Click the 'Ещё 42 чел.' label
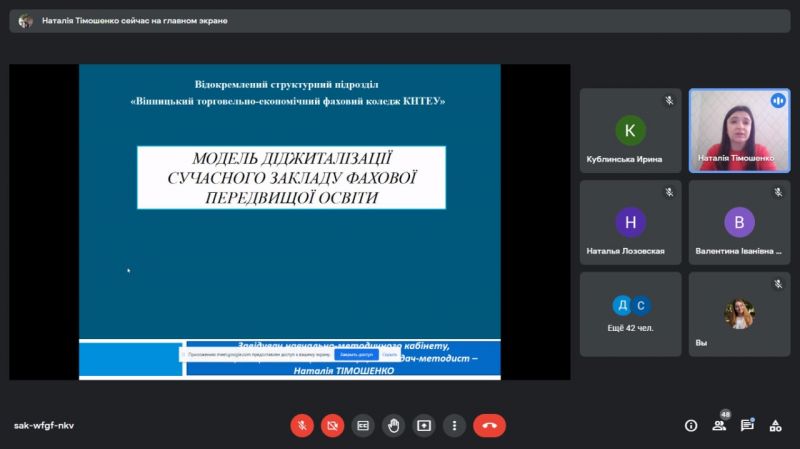 [630, 328]
